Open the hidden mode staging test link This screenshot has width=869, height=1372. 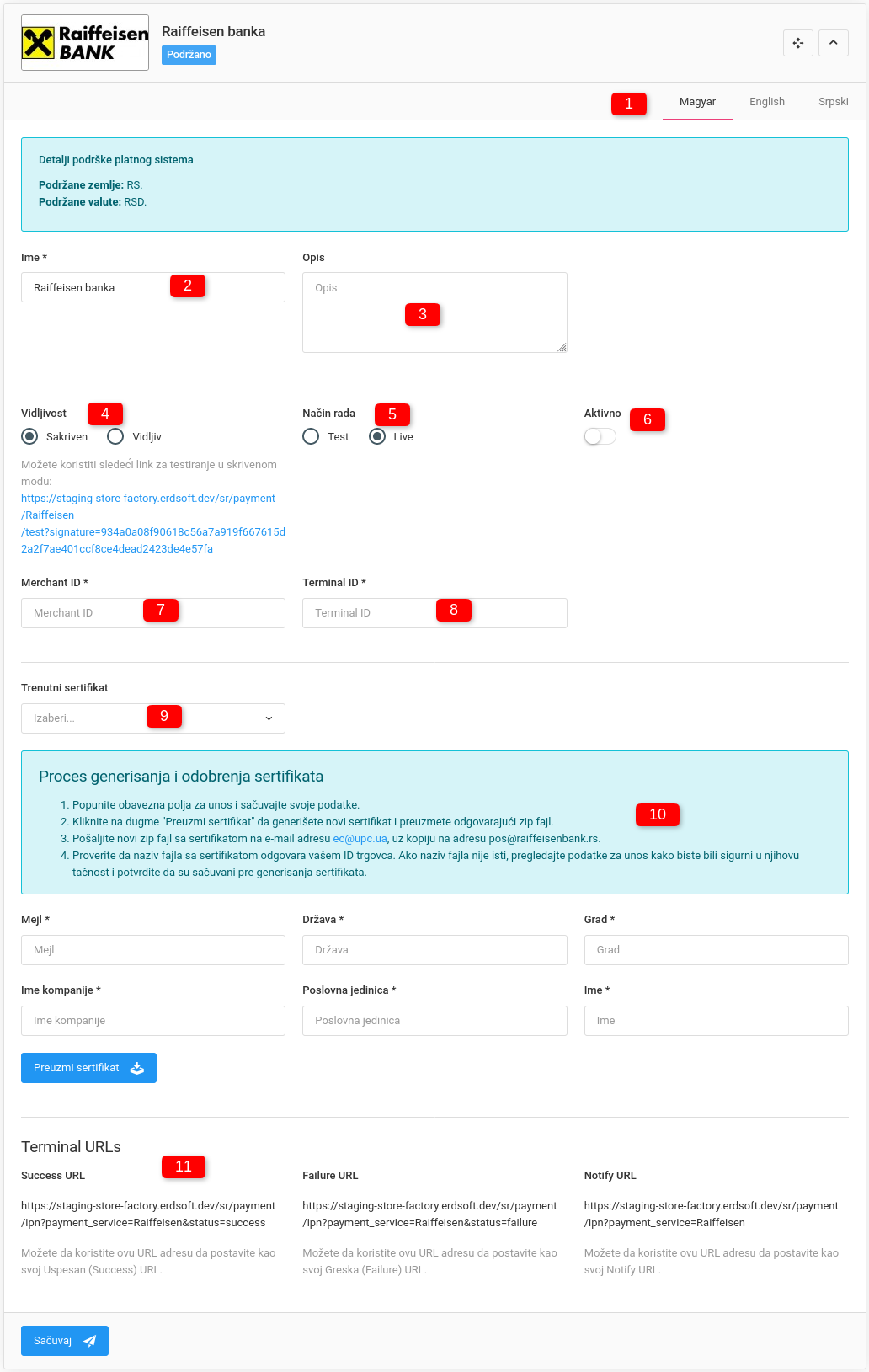pos(153,523)
